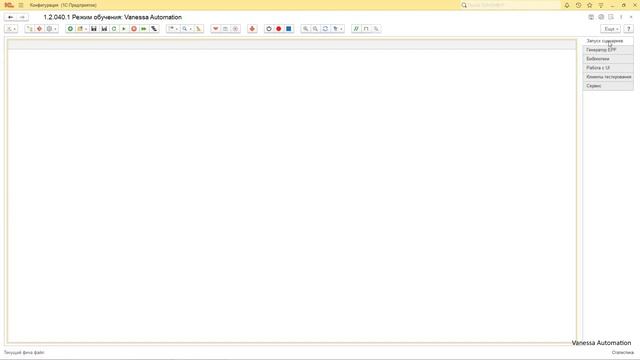Open the pointer tool dropdown right of refresh
This screenshot has width=640, height=360.
click(x=338, y=29)
